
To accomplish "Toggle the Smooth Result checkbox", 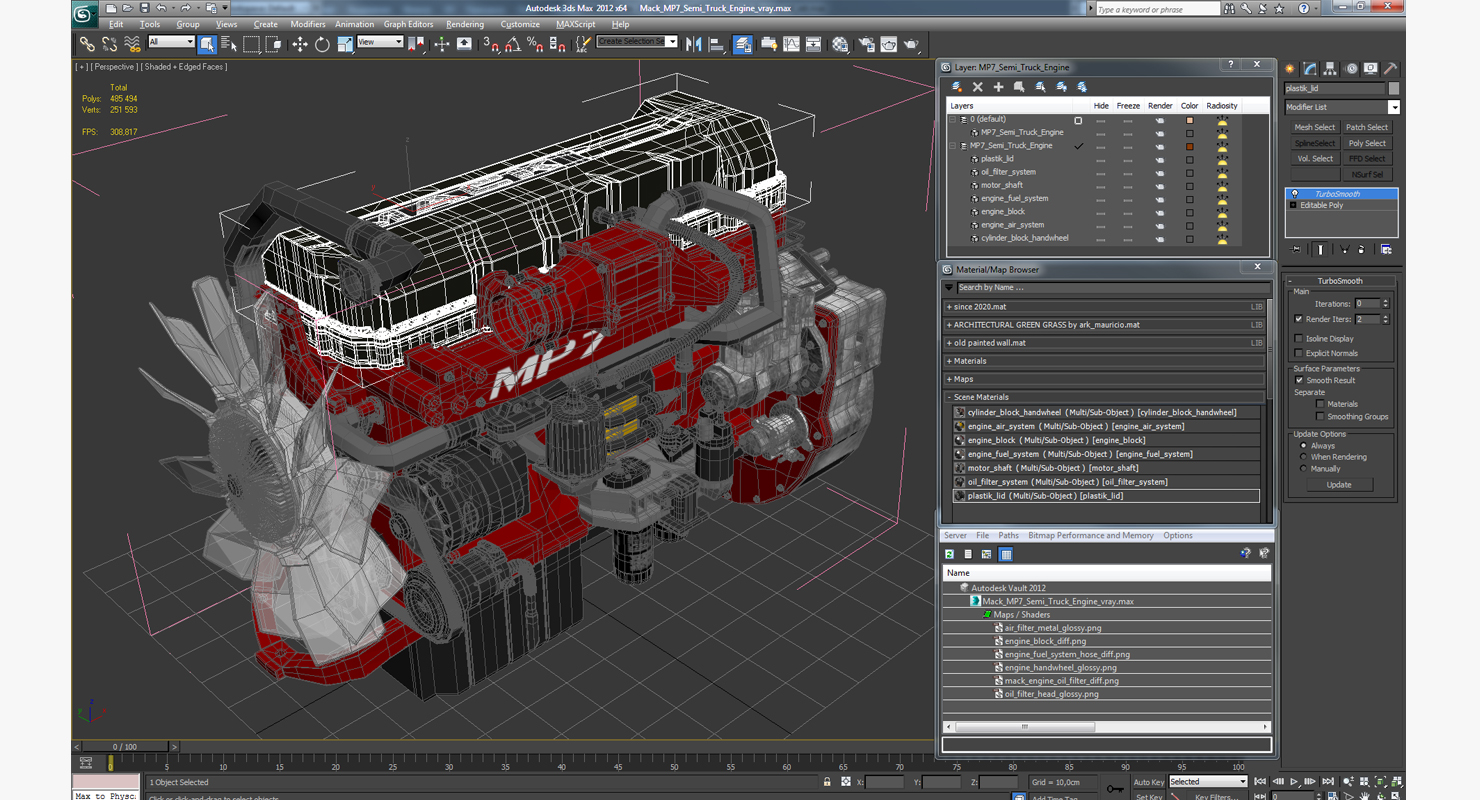I will click(1299, 380).
